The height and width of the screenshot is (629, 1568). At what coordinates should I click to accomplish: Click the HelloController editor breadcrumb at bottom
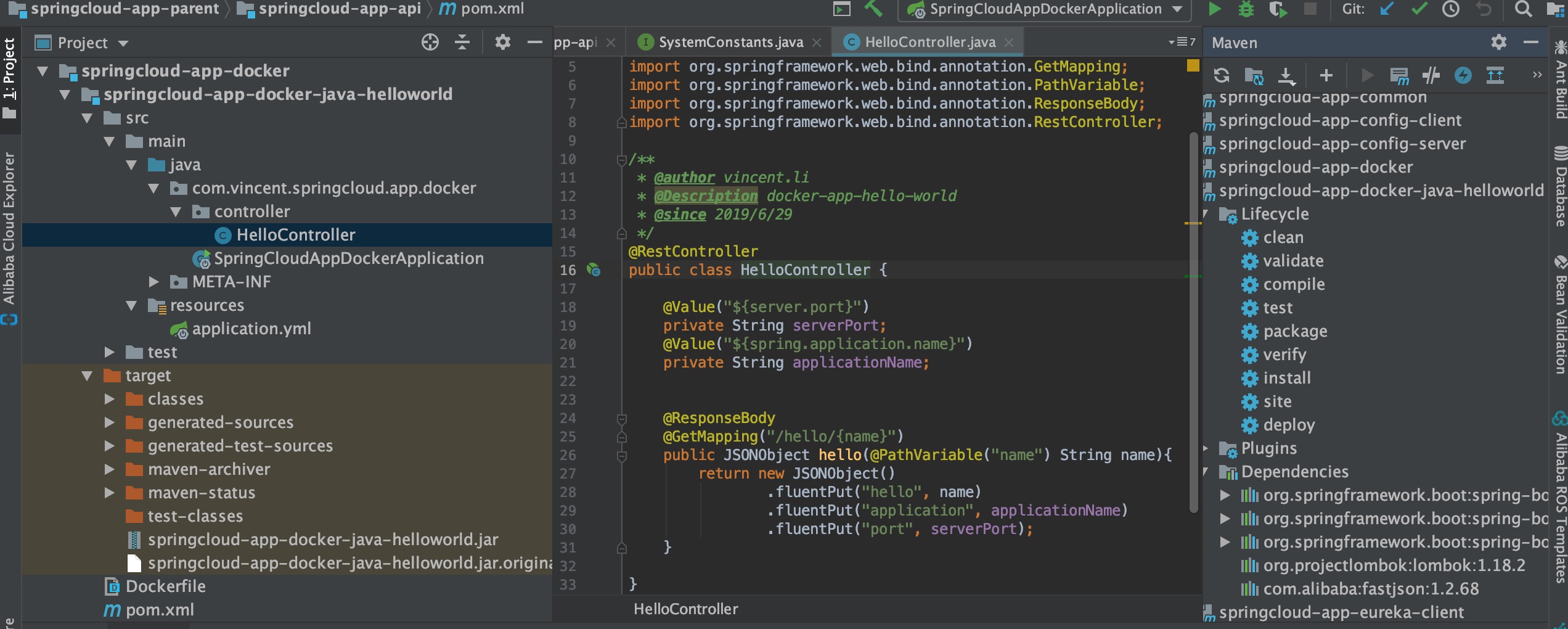click(685, 609)
